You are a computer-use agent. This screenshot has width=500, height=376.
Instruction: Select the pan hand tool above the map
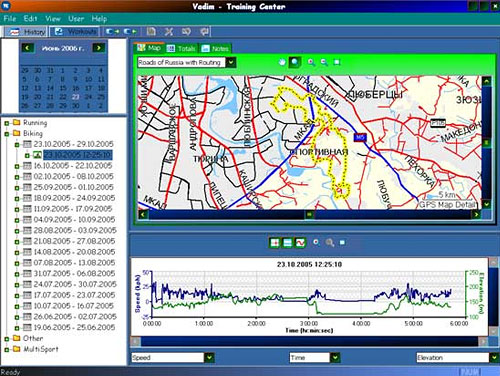pyautogui.click(x=282, y=62)
